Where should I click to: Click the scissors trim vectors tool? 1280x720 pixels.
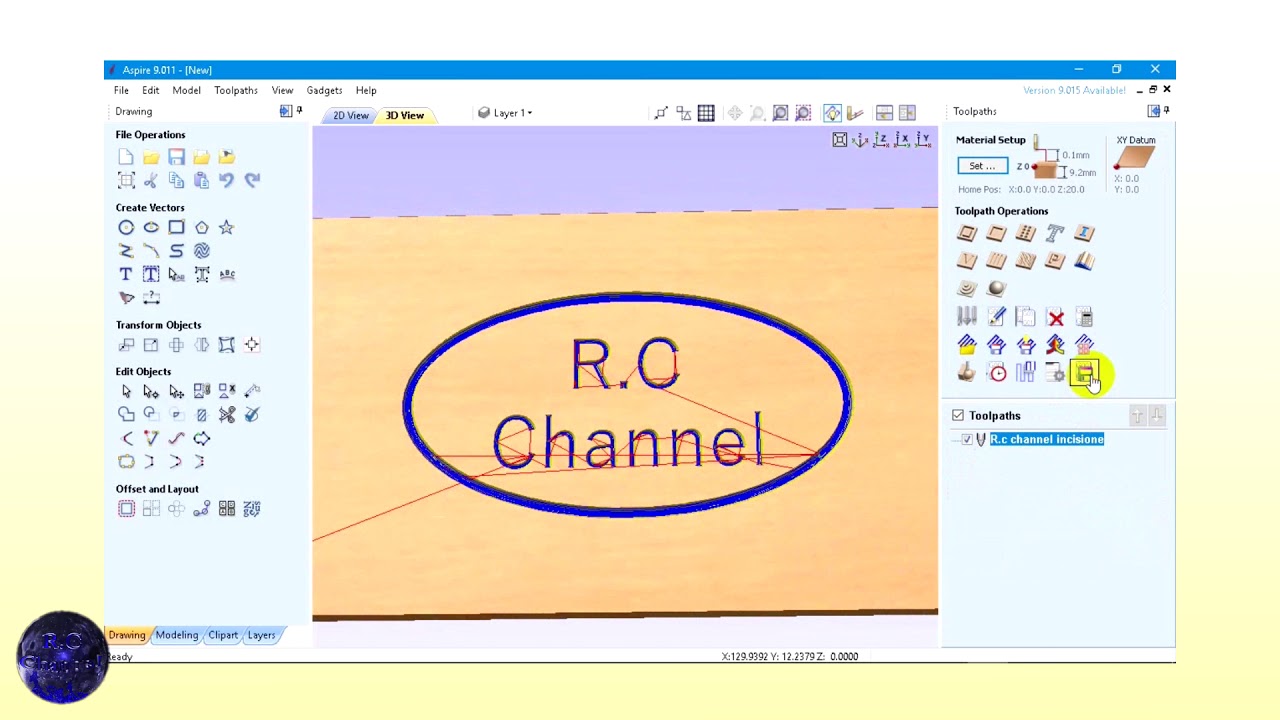click(x=227, y=414)
